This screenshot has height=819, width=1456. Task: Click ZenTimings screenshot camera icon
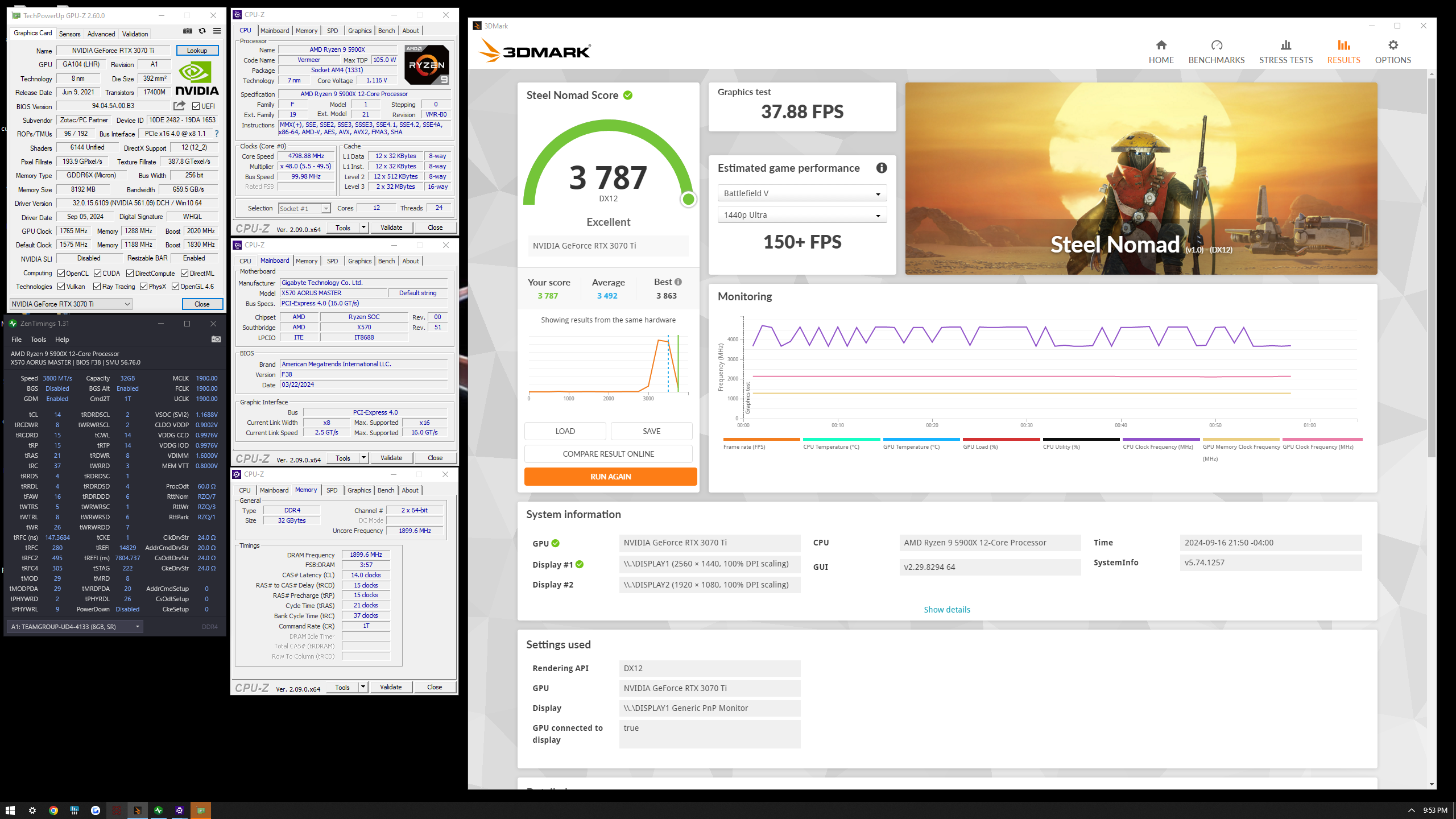216,339
